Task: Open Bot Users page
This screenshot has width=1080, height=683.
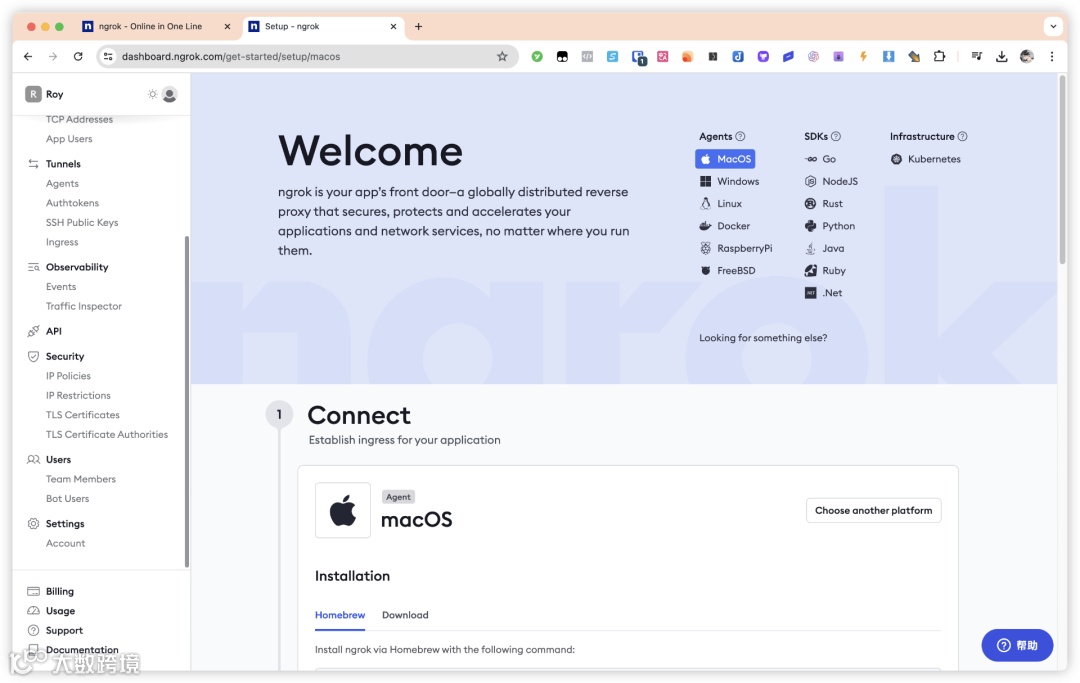Action: click(x=68, y=498)
